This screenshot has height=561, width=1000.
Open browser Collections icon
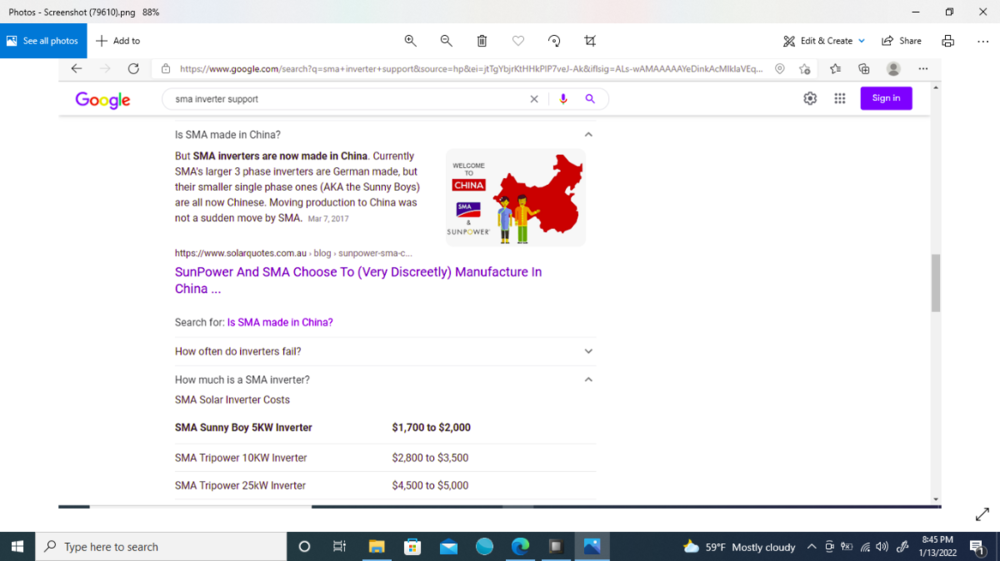click(x=864, y=69)
